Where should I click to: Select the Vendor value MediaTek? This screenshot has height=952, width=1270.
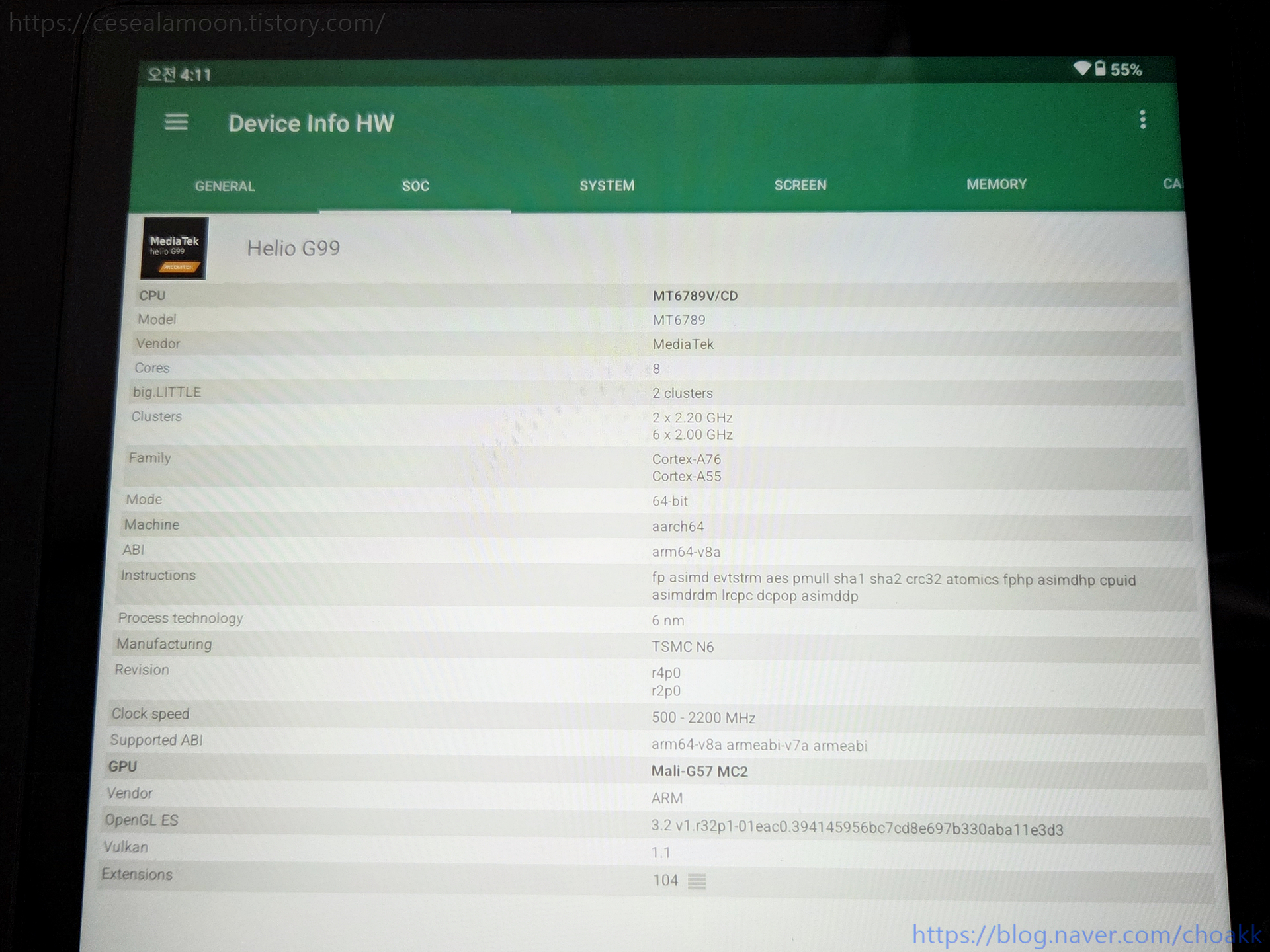click(683, 344)
